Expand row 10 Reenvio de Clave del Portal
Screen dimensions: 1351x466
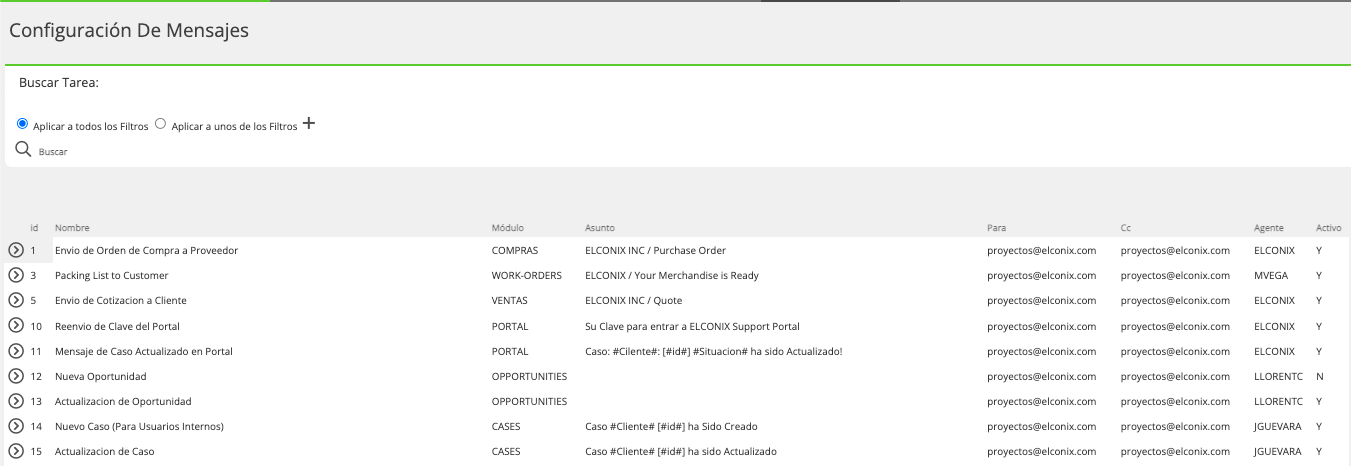(x=16, y=326)
